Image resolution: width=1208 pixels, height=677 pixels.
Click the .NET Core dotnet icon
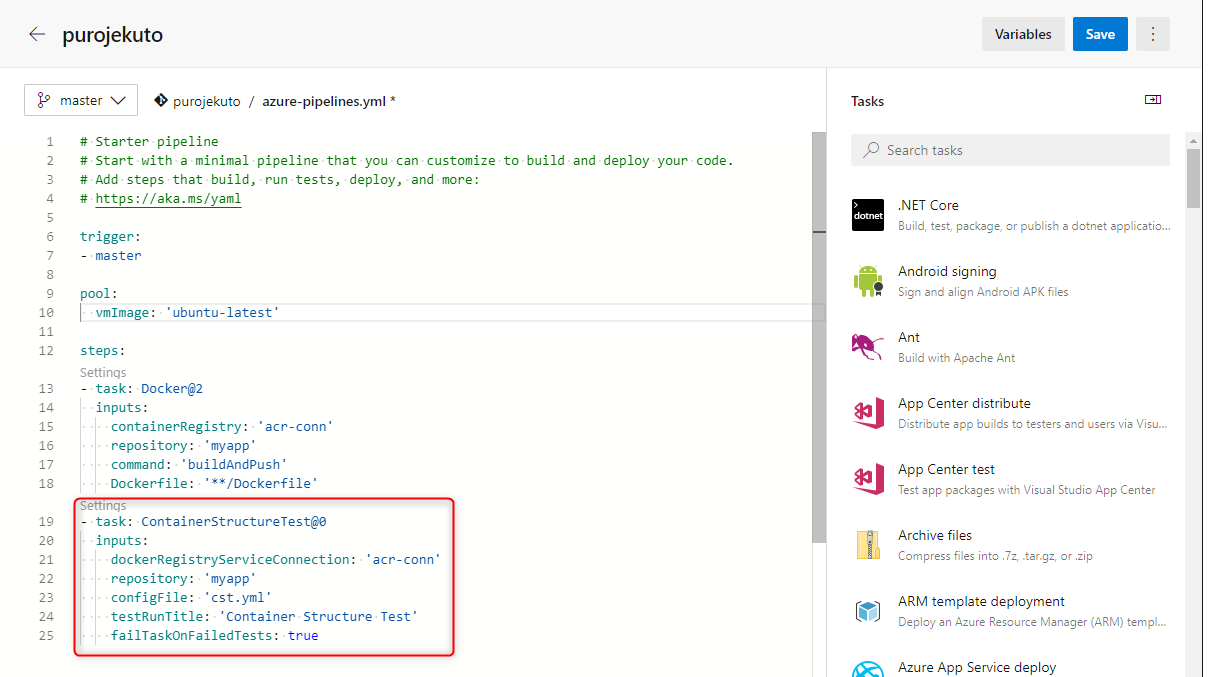pos(868,215)
